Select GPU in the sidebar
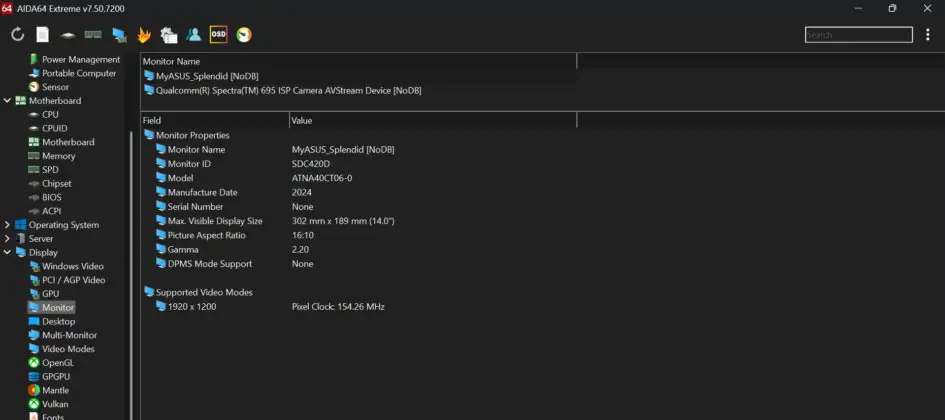 (51, 294)
